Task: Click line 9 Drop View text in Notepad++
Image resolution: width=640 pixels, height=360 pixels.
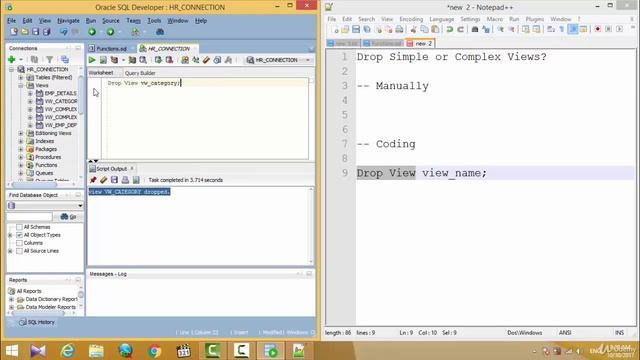Action: pos(386,173)
